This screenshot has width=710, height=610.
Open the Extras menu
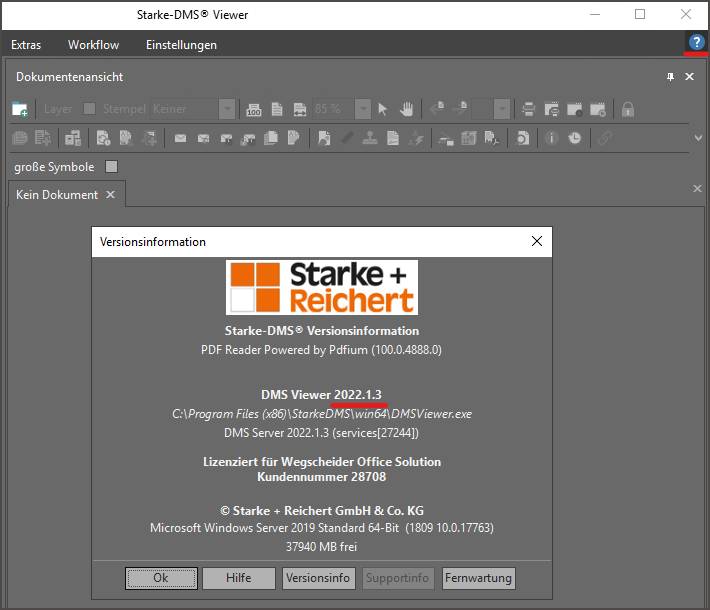click(x=26, y=45)
